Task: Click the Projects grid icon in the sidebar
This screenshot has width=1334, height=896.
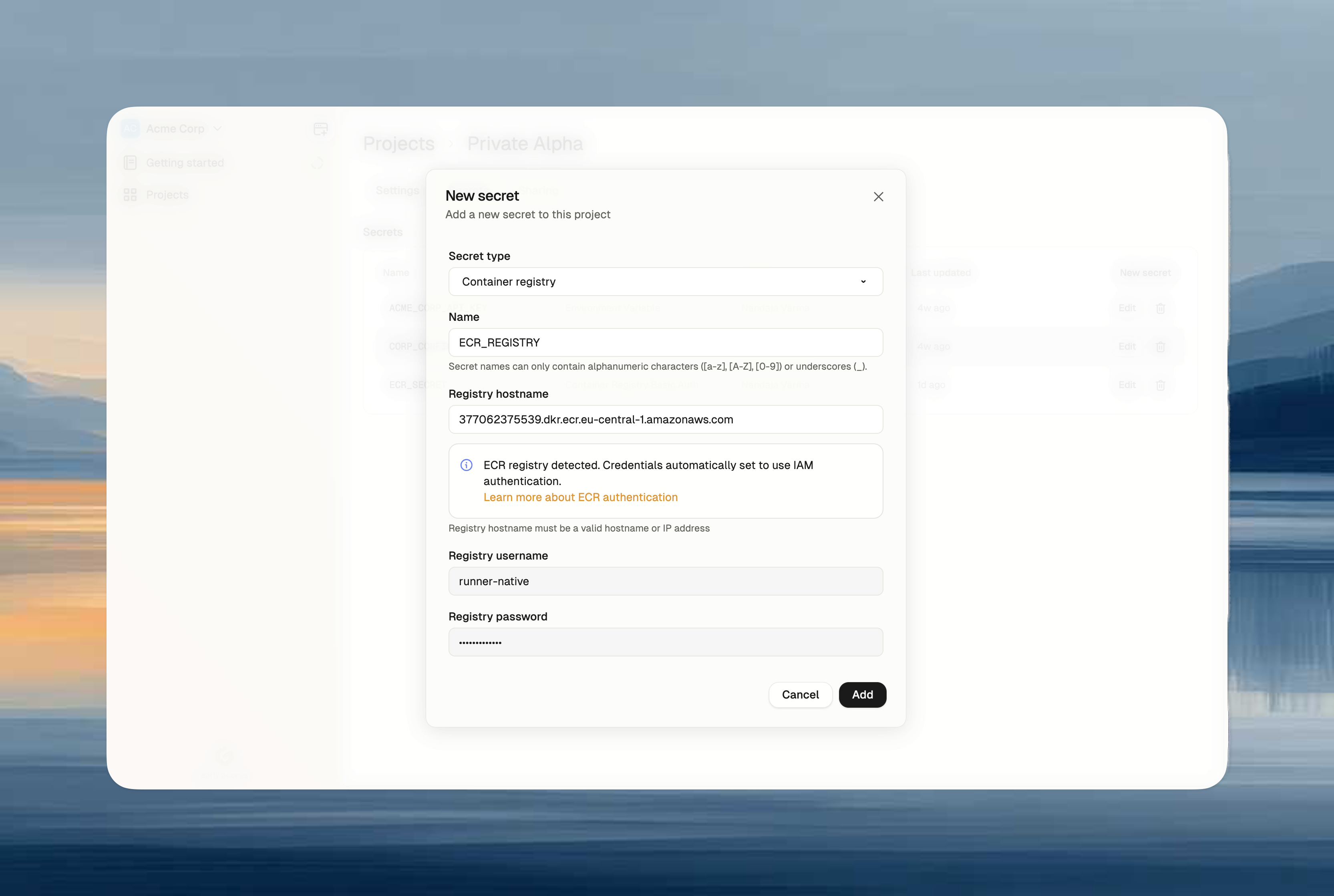Action: [130, 194]
